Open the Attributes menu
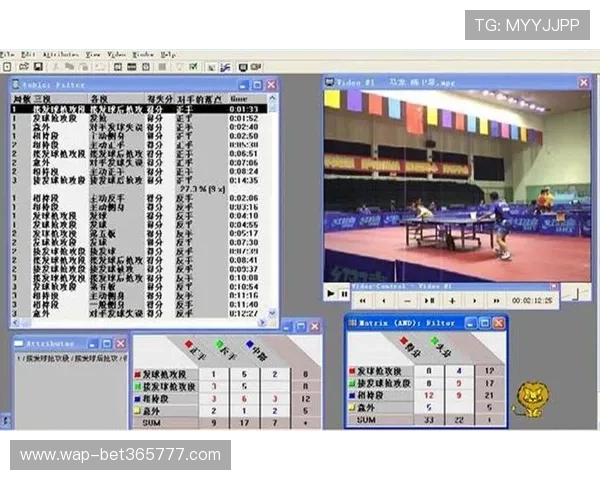600x480 pixels. point(61,54)
